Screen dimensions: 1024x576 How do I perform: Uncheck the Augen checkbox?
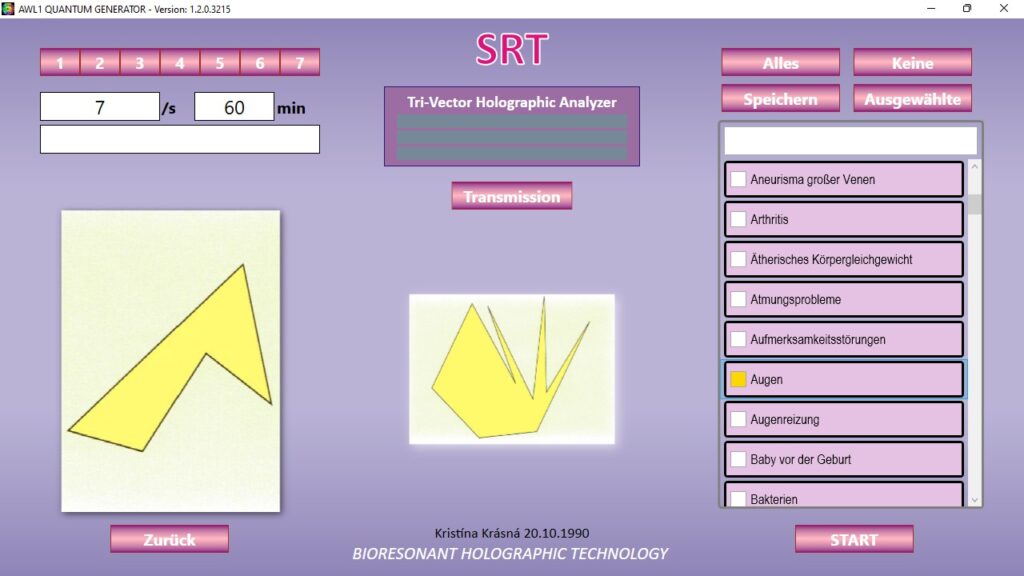738,379
